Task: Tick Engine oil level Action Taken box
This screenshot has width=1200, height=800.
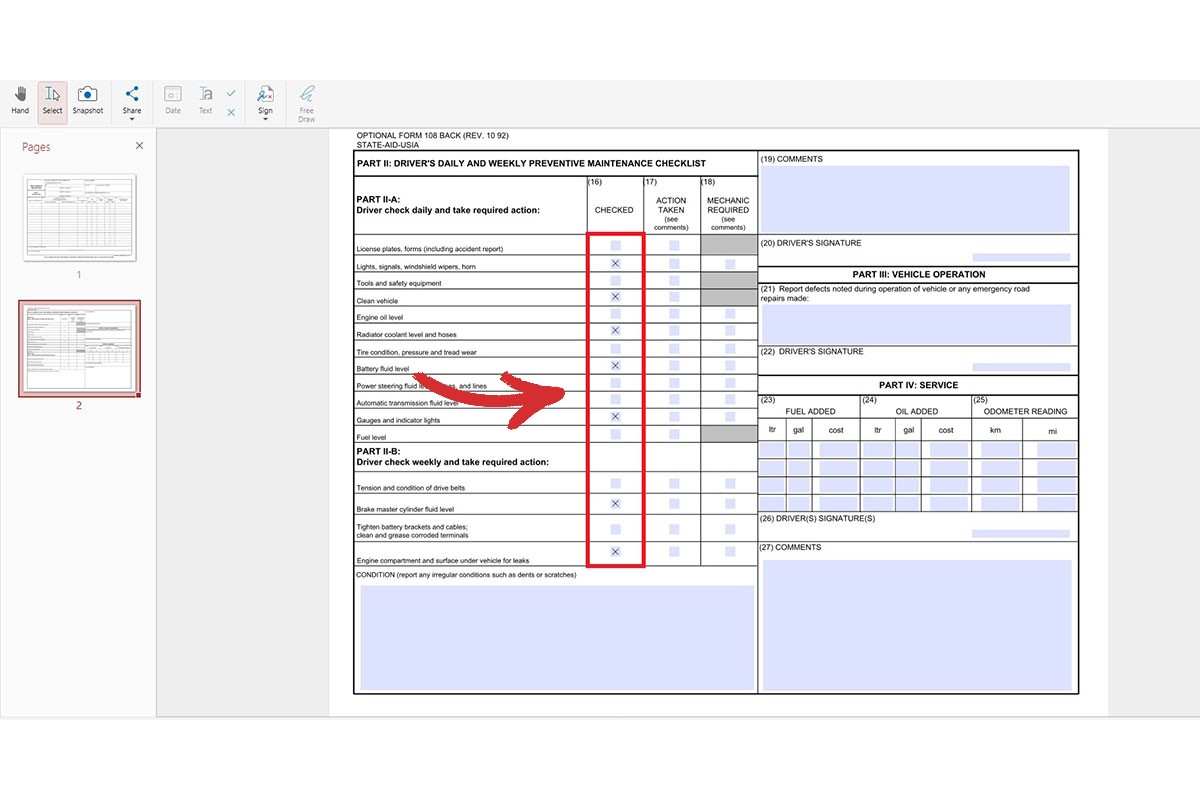Action: pos(673,314)
